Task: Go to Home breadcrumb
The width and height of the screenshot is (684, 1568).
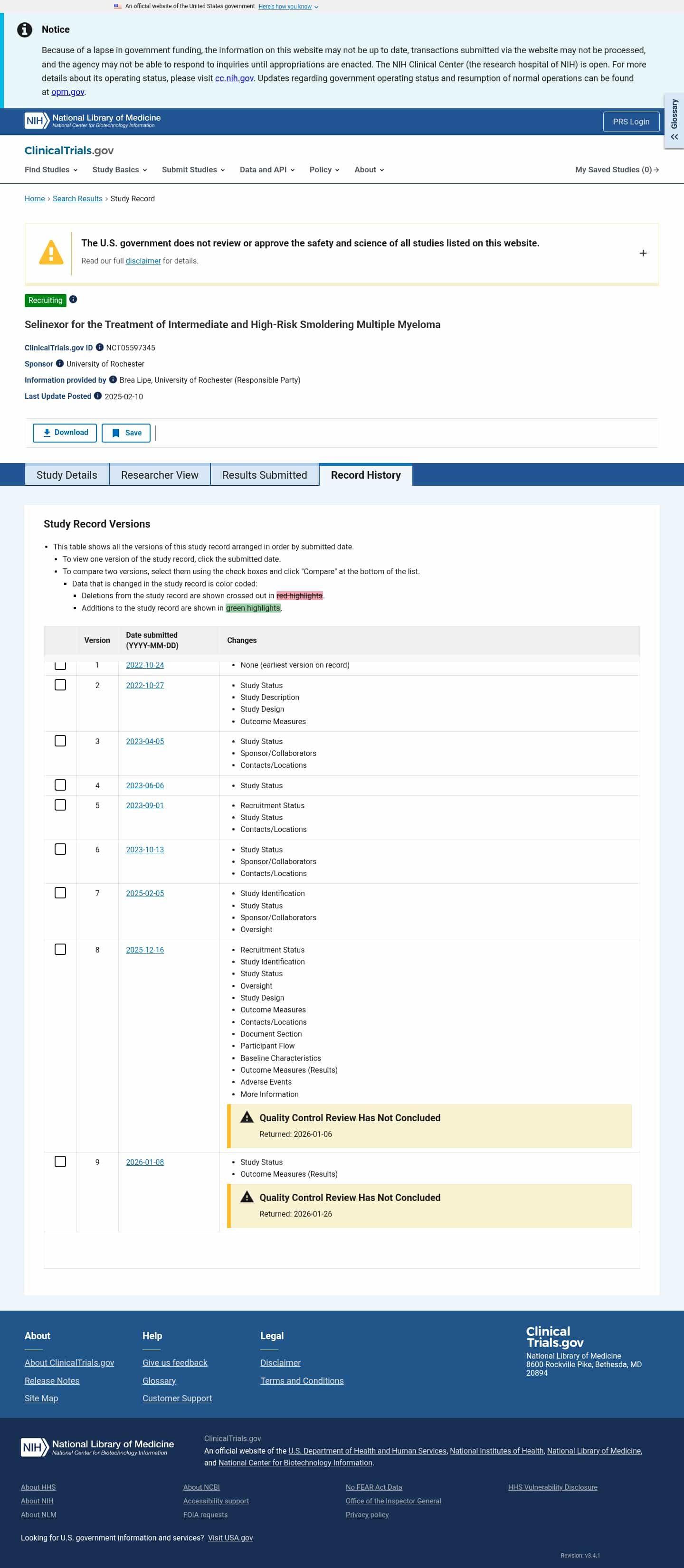Action: click(x=35, y=198)
